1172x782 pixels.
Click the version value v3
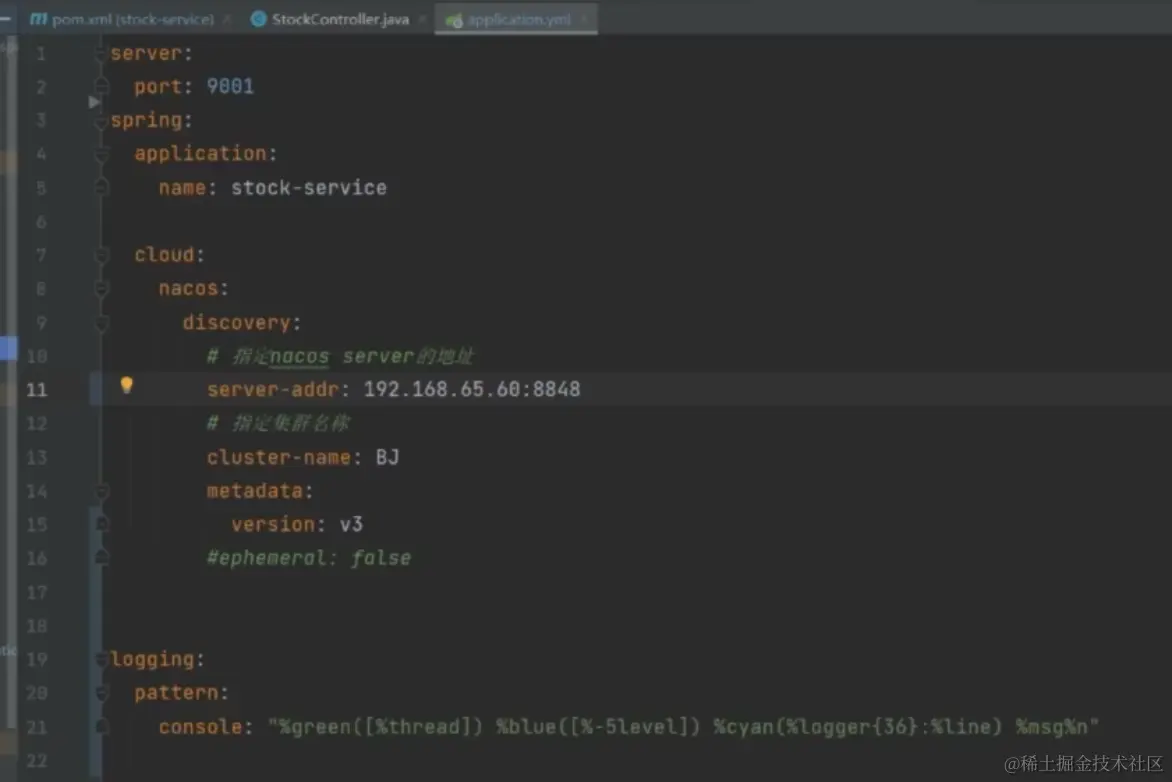pos(351,524)
